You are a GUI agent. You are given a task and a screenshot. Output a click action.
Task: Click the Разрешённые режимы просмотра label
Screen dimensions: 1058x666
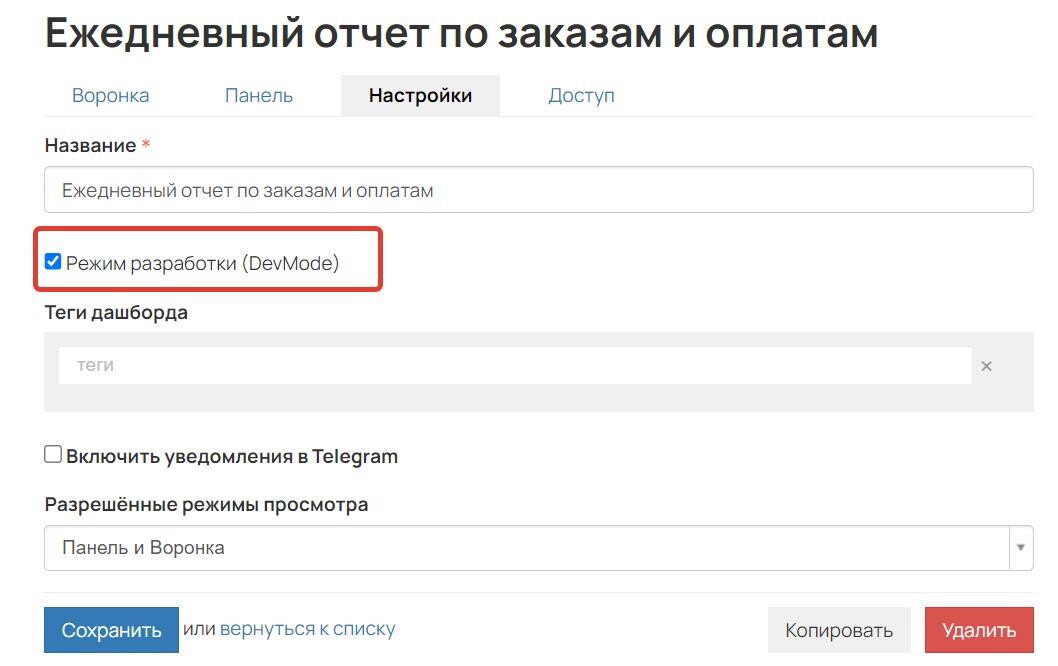coord(206,505)
